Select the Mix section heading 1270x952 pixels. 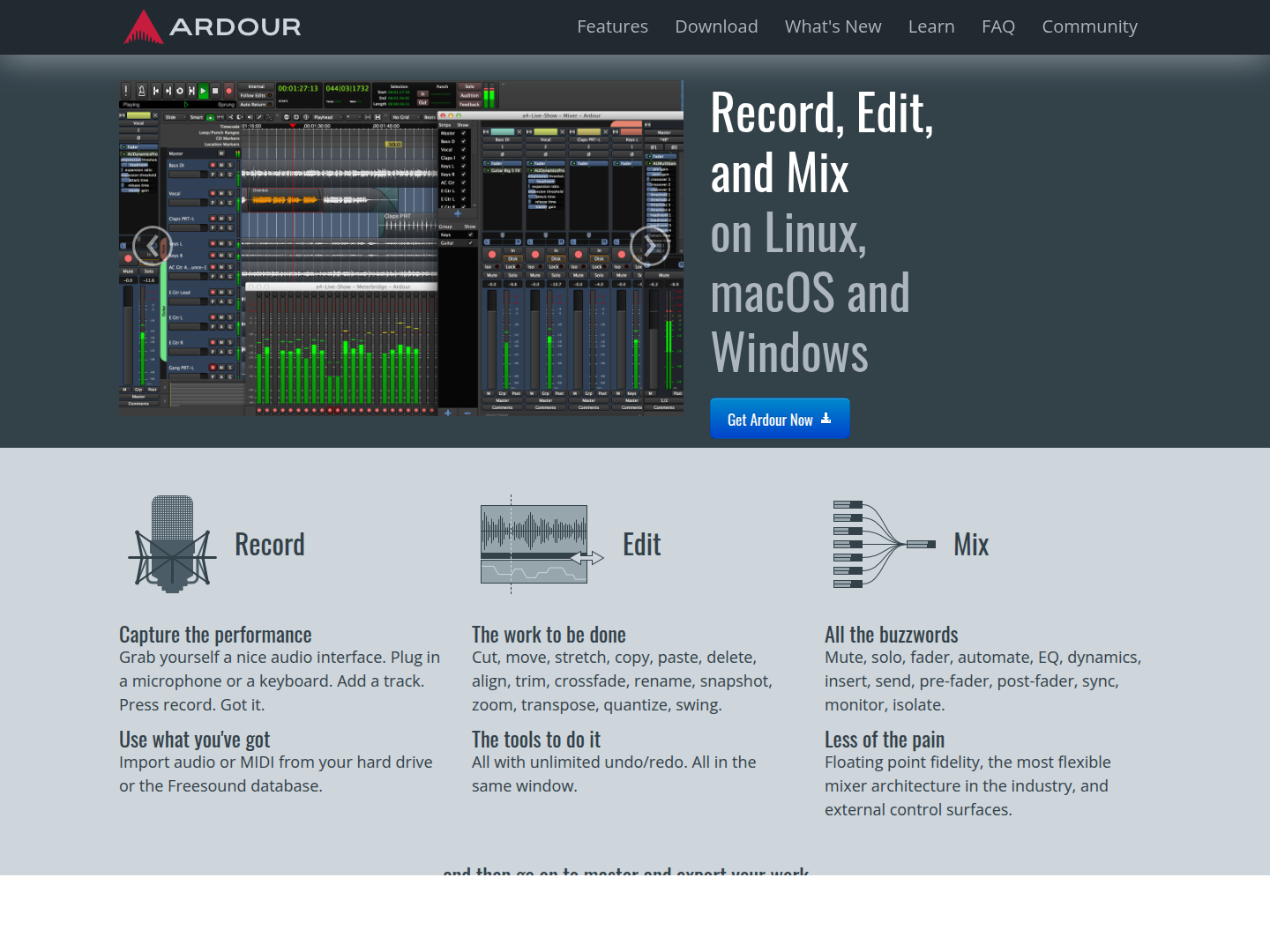tap(971, 545)
